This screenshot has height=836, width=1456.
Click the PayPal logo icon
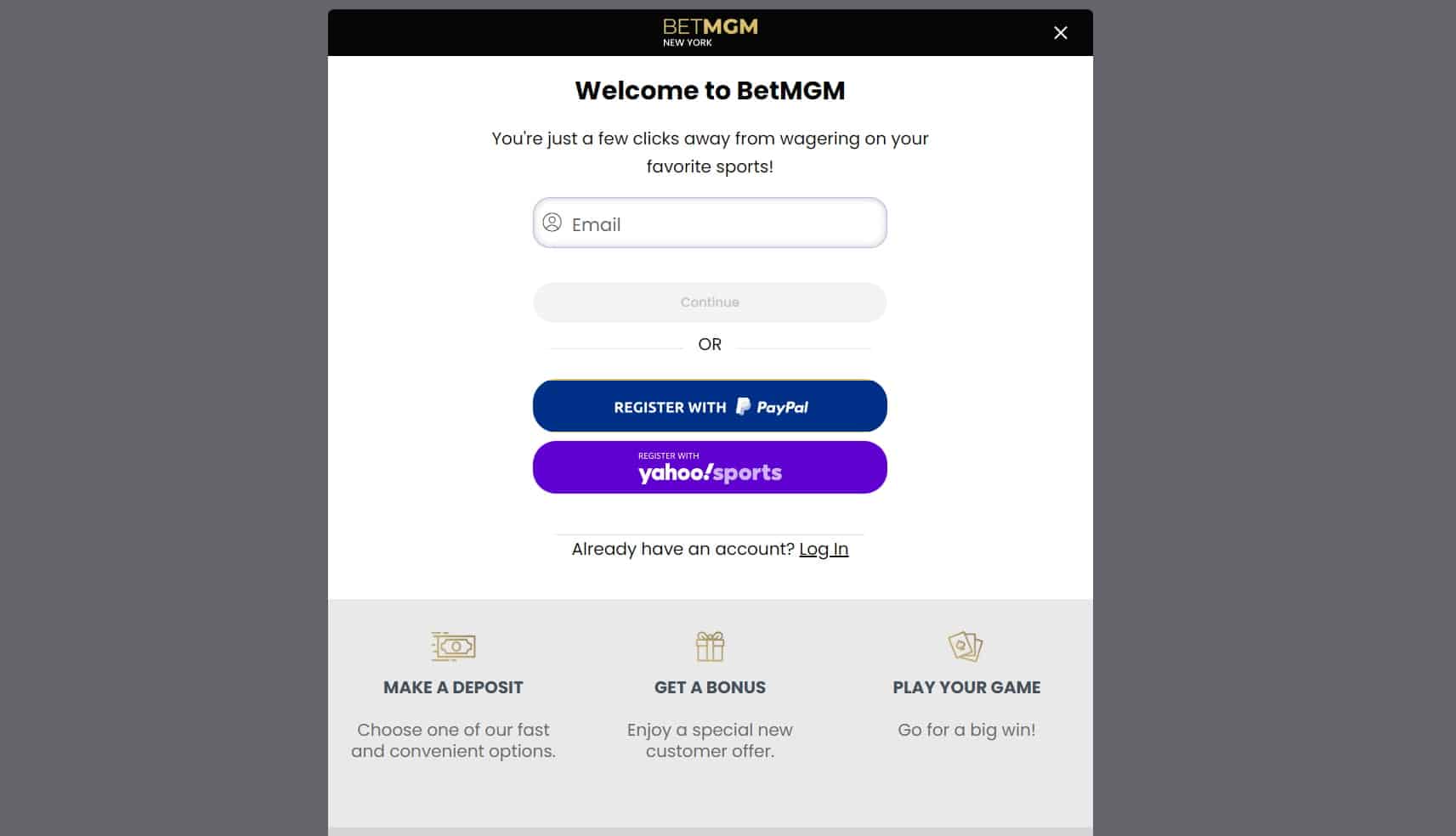(x=743, y=407)
